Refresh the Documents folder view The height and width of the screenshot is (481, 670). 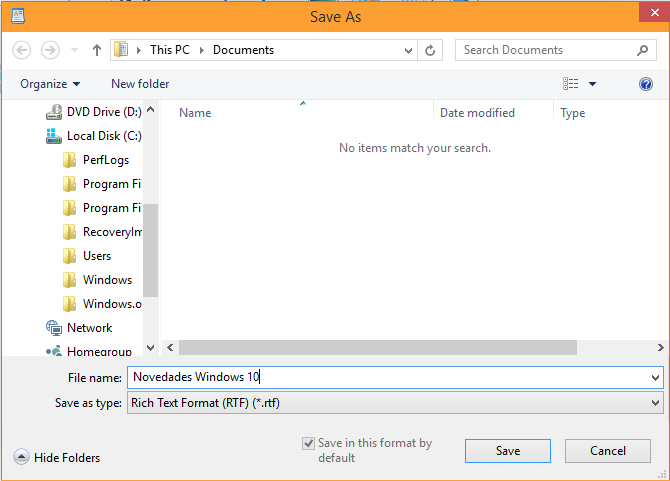tap(431, 50)
